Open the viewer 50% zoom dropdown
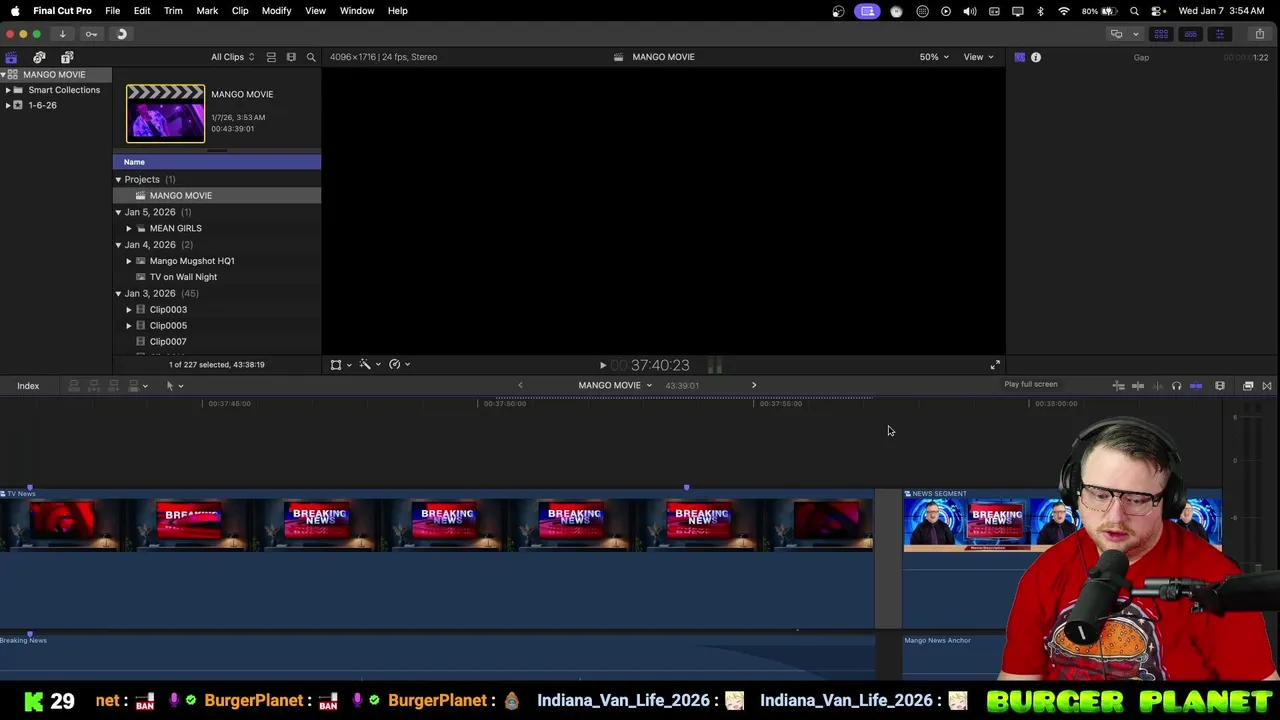 (934, 57)
